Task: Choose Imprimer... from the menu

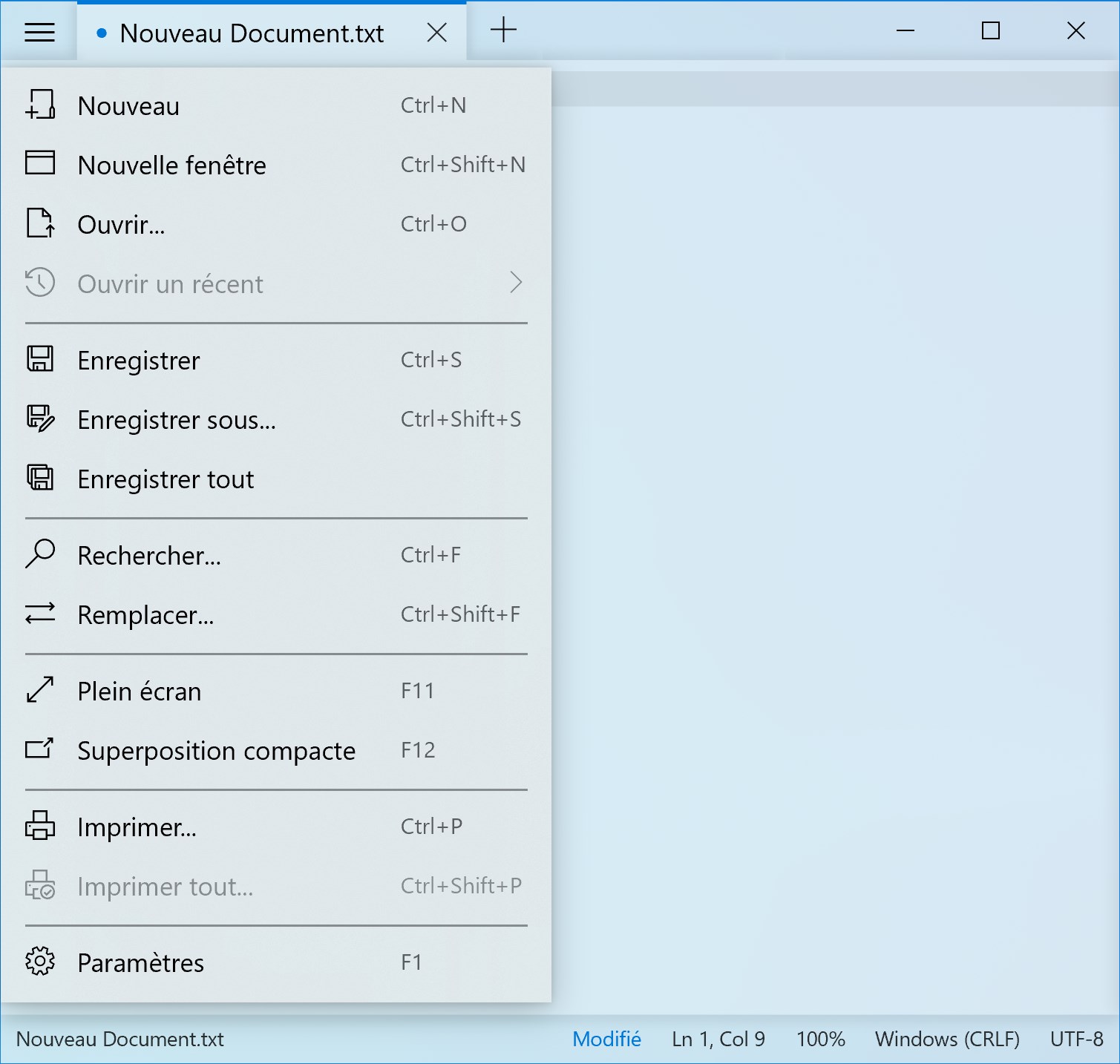Action: tap(276, 827)
